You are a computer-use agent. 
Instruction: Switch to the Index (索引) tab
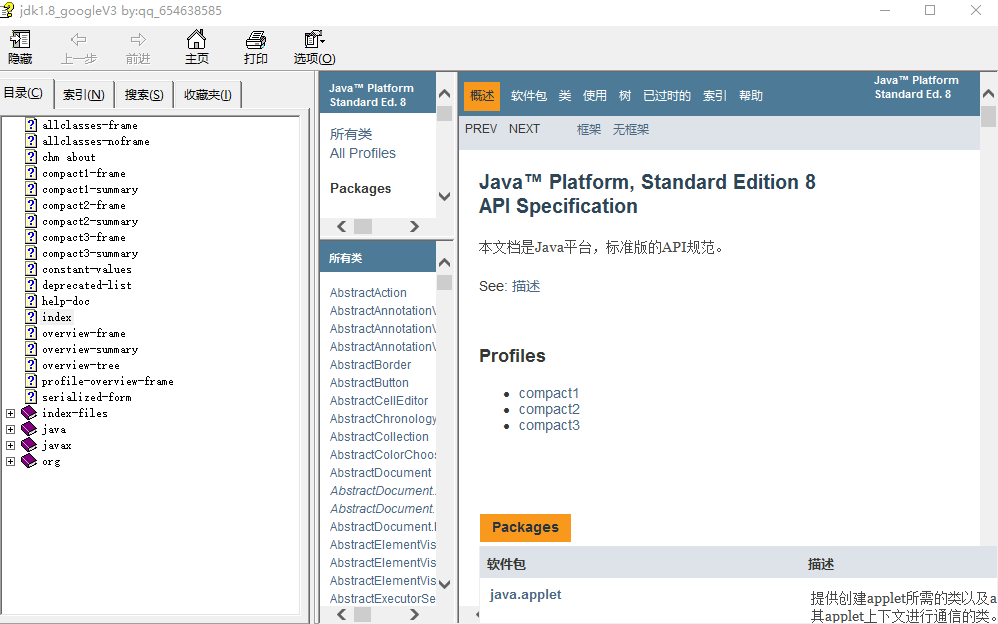click(83, 95)
